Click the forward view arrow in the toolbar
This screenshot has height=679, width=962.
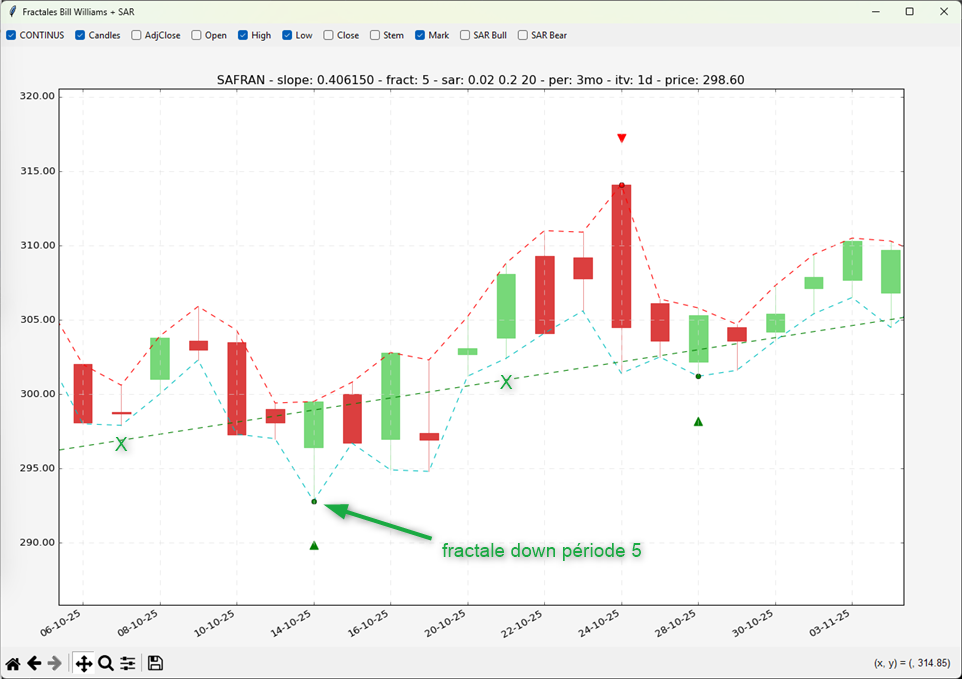pyautogui.click(x=55, y=663)
